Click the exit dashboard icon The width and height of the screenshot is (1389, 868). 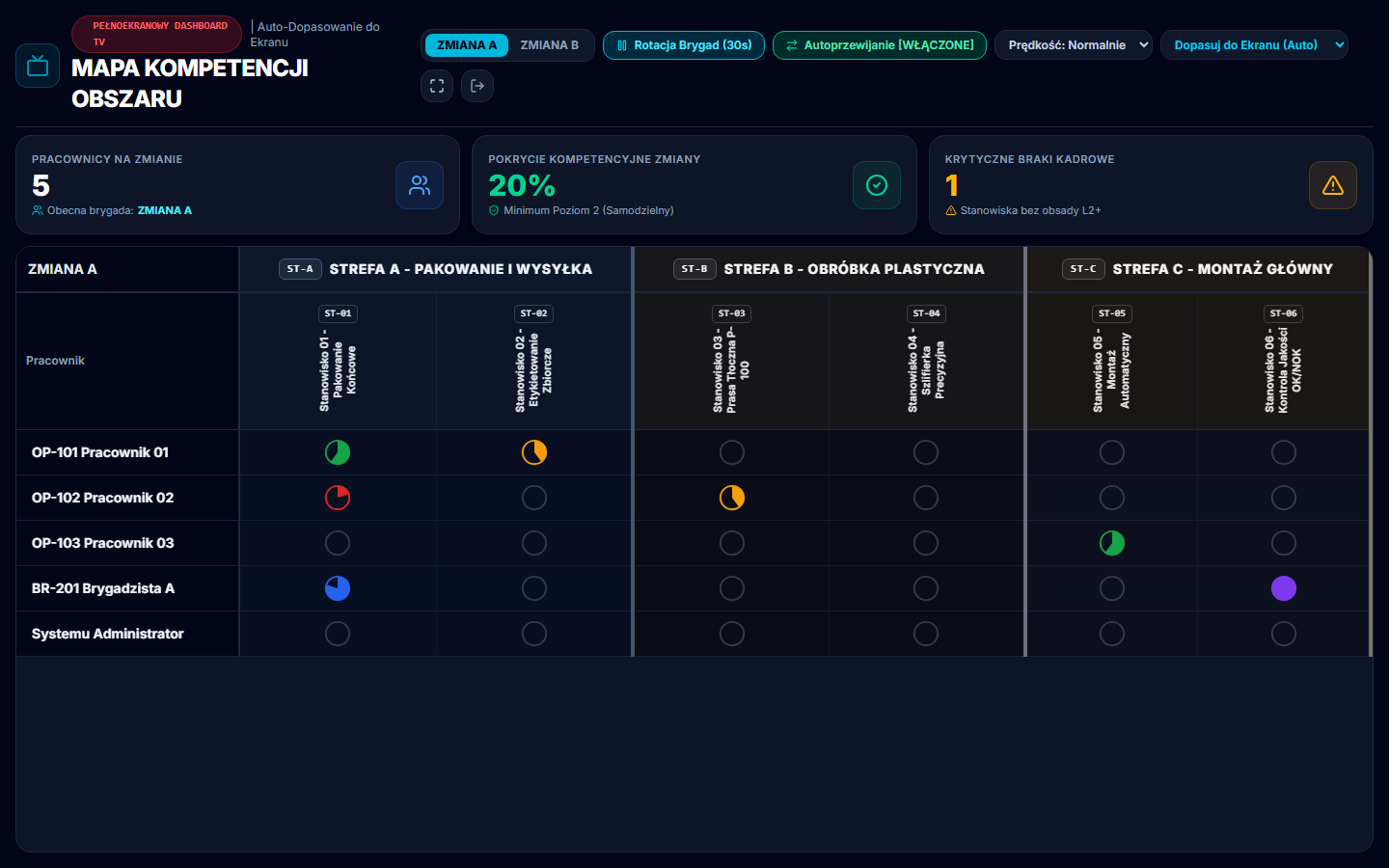[477, 86]
